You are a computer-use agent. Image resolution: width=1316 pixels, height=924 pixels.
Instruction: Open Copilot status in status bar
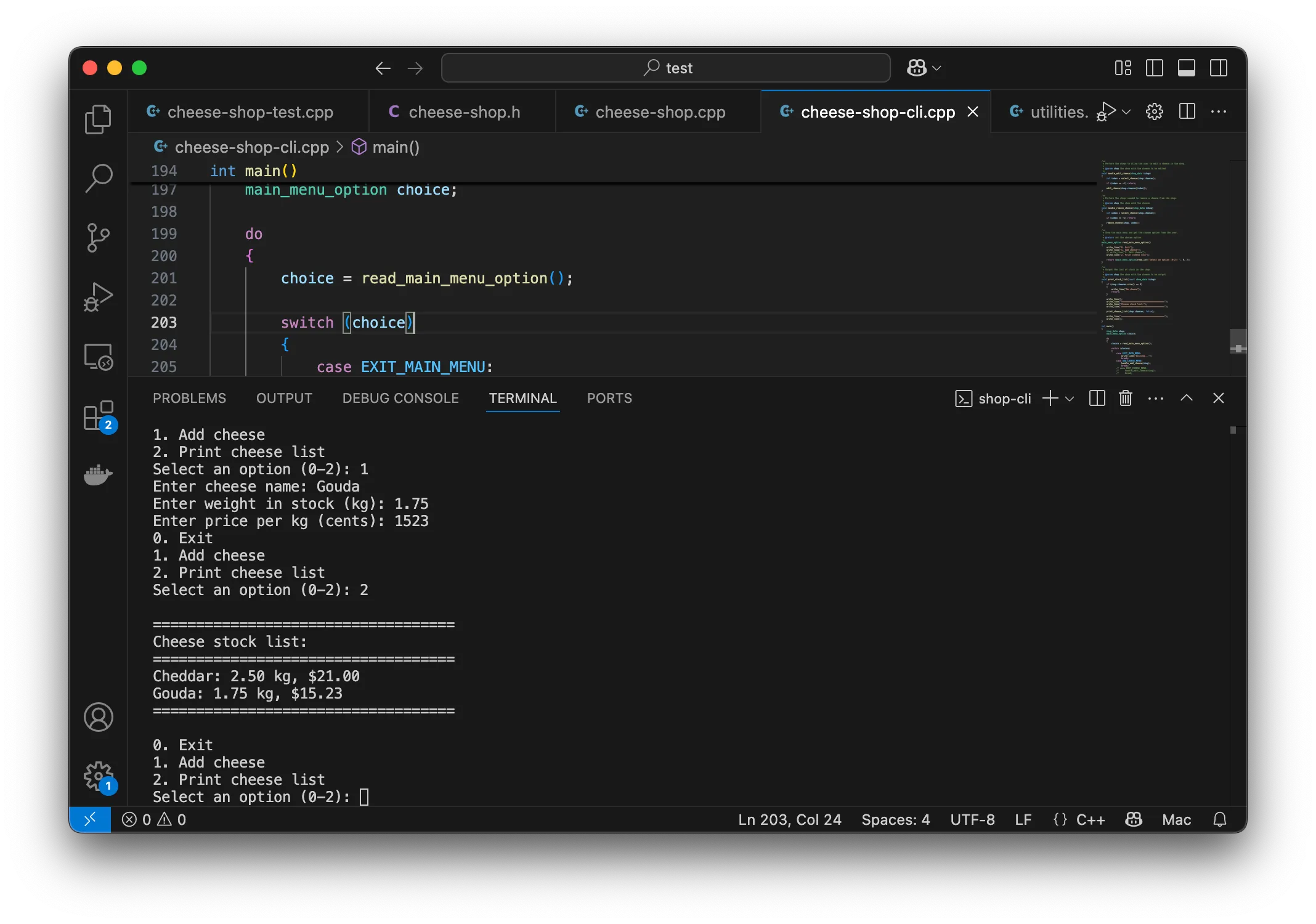[1134, 819]
